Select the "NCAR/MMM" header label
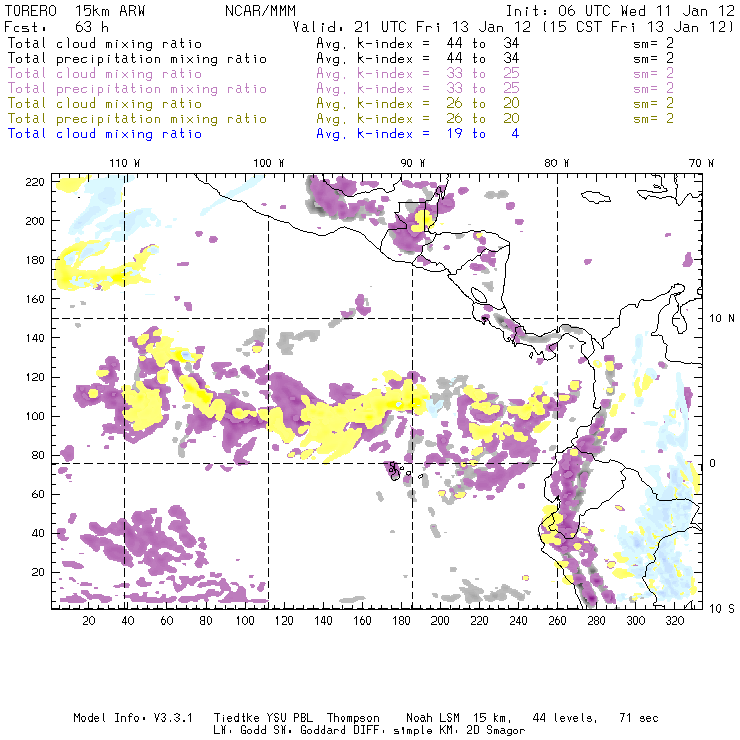The image size is (740, 740). click(260, 11)
